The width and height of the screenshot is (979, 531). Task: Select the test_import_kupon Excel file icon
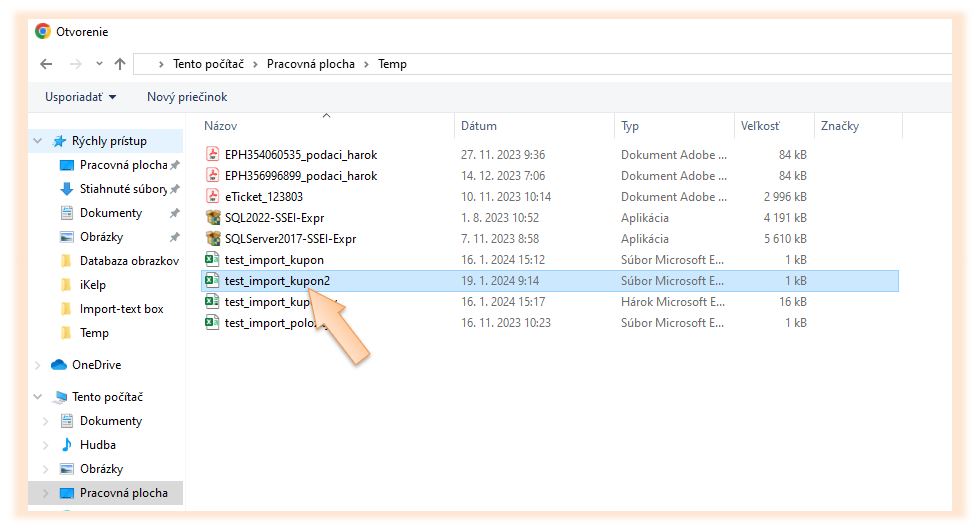pos(212,260)
